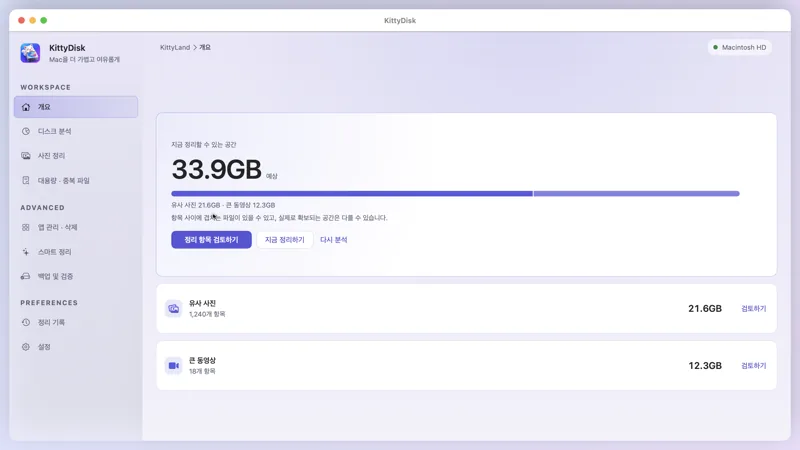
Task: Click the 유사 사진 21.6GB · 큰 동영상 12.3GB summary
Action: pyautogui.click(x=223, y=205)
